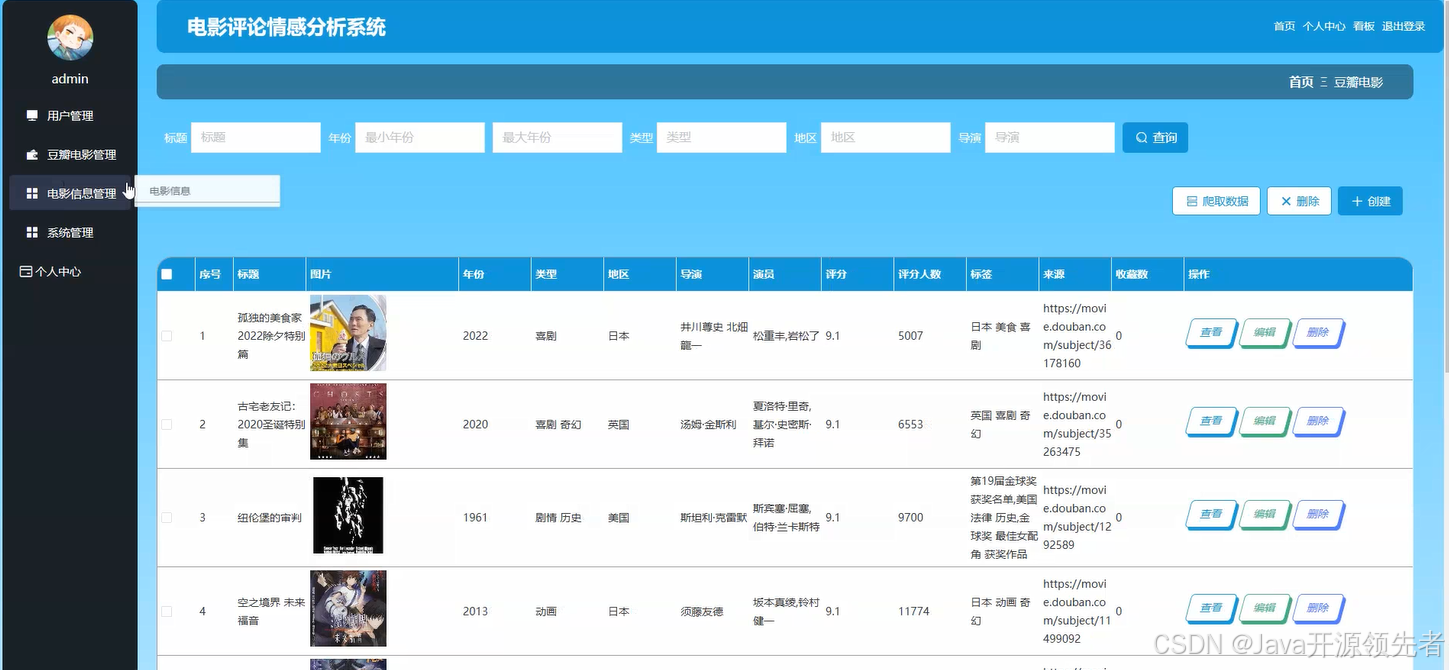Click the 纽伦堡的审判 poster thumbnail
The image size is (1449, 670).
348,515
